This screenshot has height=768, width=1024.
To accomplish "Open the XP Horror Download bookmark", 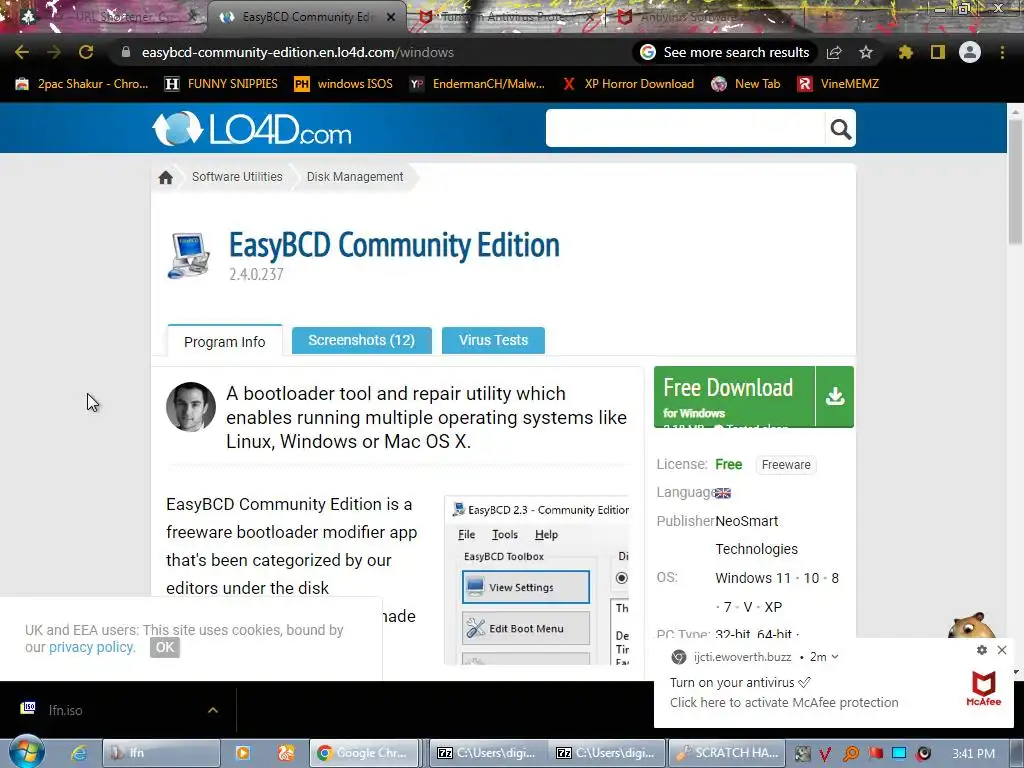I will click(628, 84).
